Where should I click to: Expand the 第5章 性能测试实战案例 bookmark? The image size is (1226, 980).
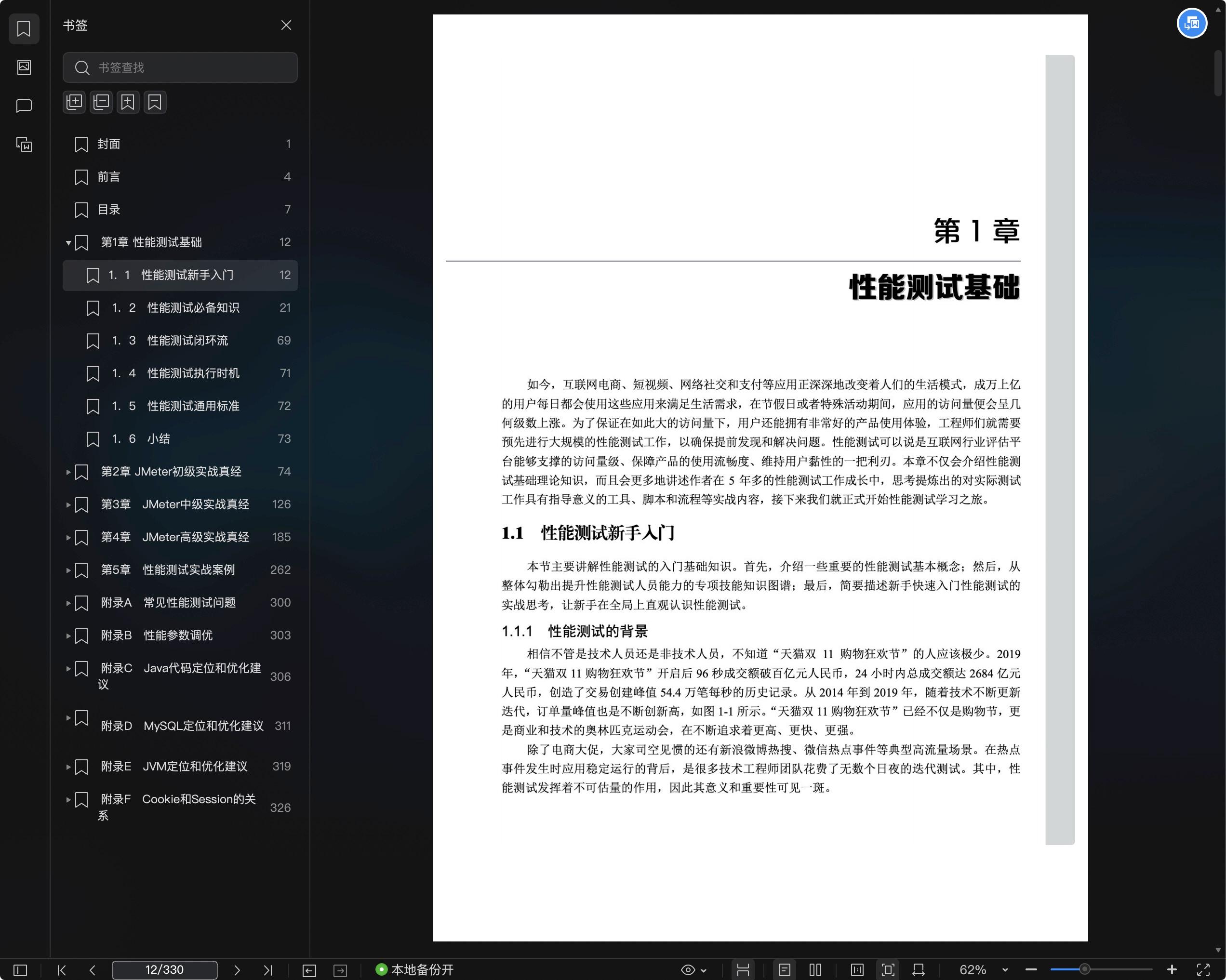(68, 570)
